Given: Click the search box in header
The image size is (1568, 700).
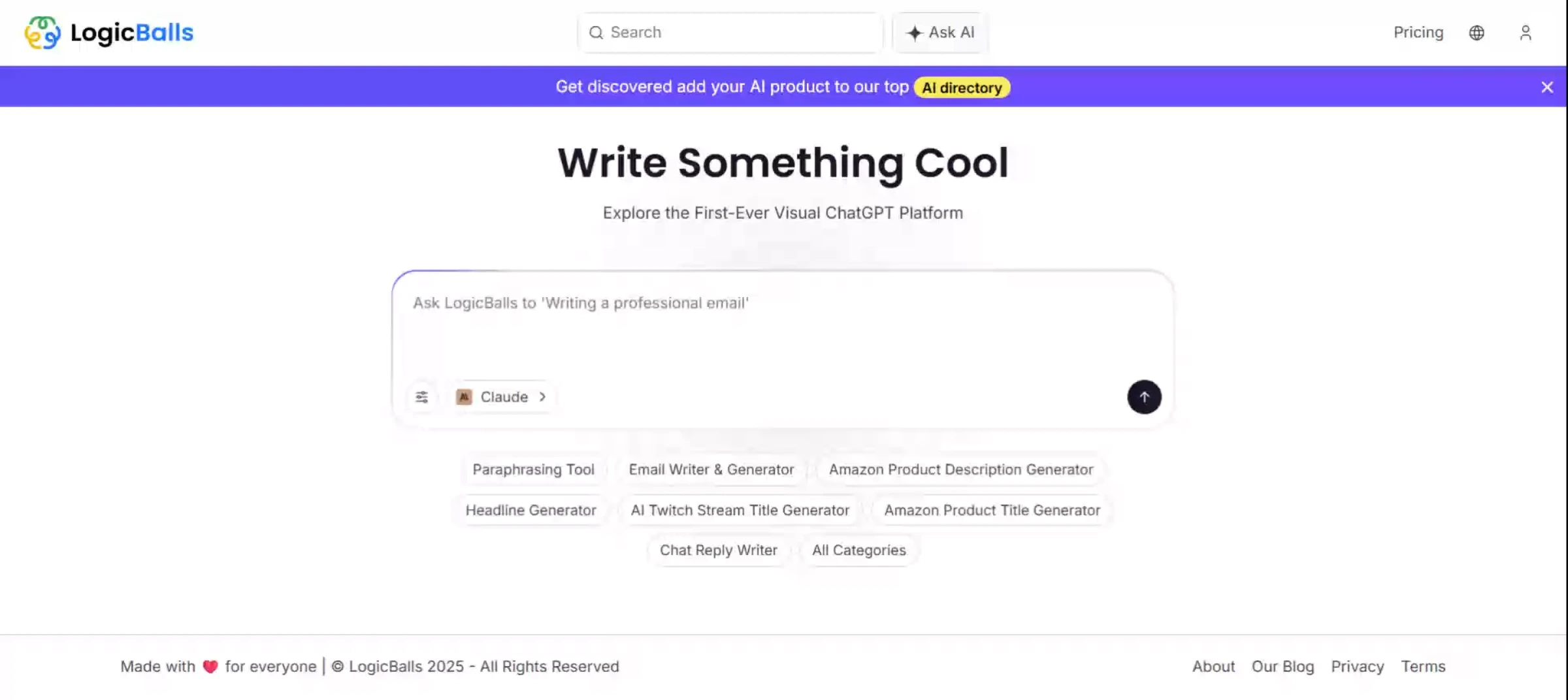Looking at the screenshot, I should coord(730,33).
